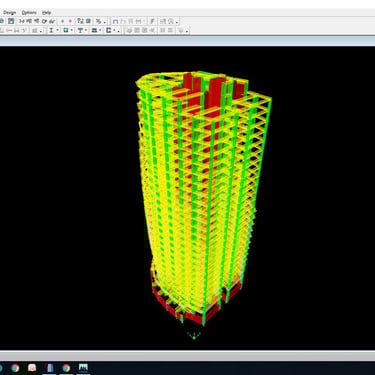Expand dropdown arrow beside shear wall icon
Image resolution: width=375 pixels, height=375 pixels.
100,30
